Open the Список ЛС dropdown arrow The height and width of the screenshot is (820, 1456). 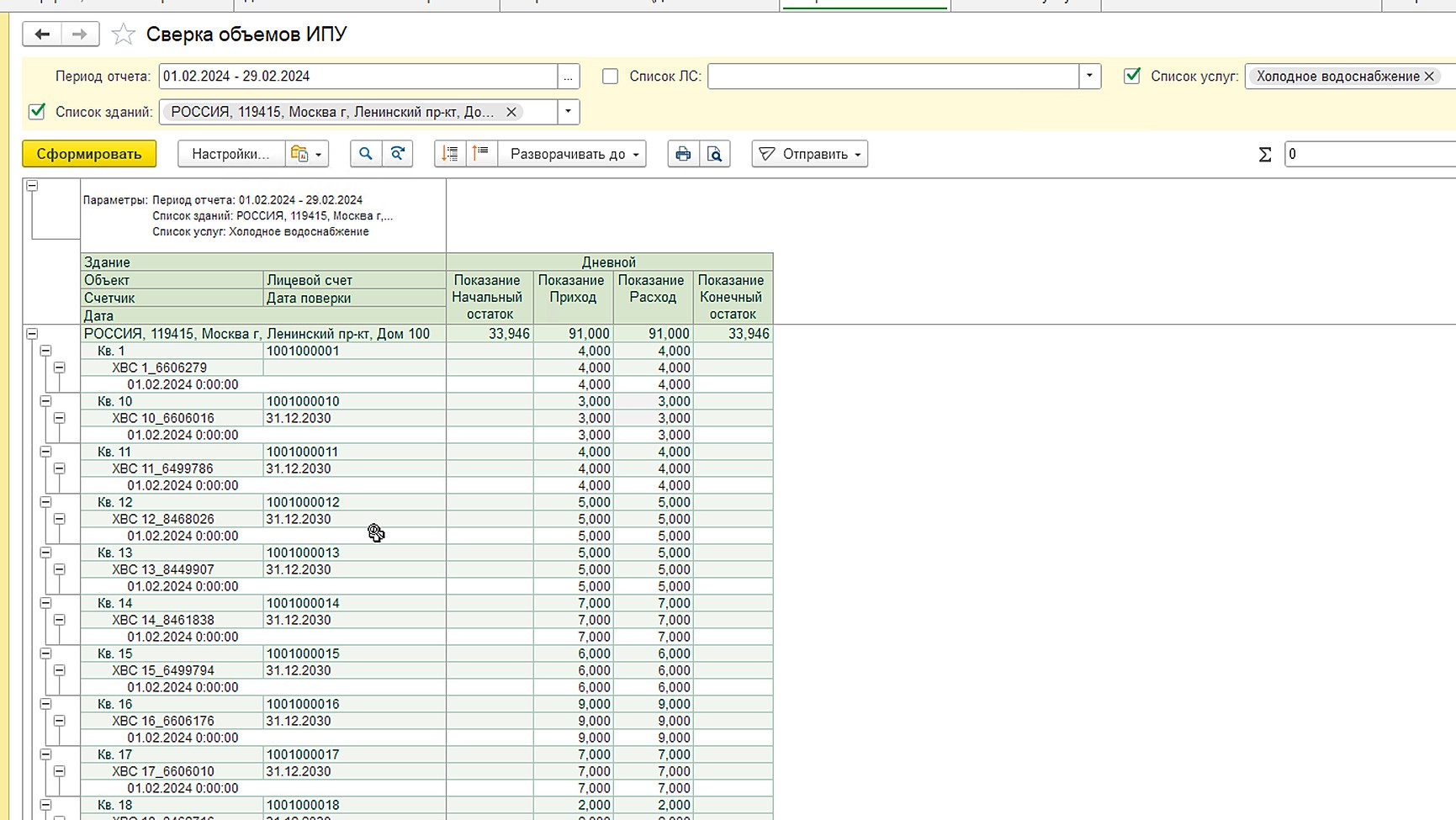[1090, 77]
